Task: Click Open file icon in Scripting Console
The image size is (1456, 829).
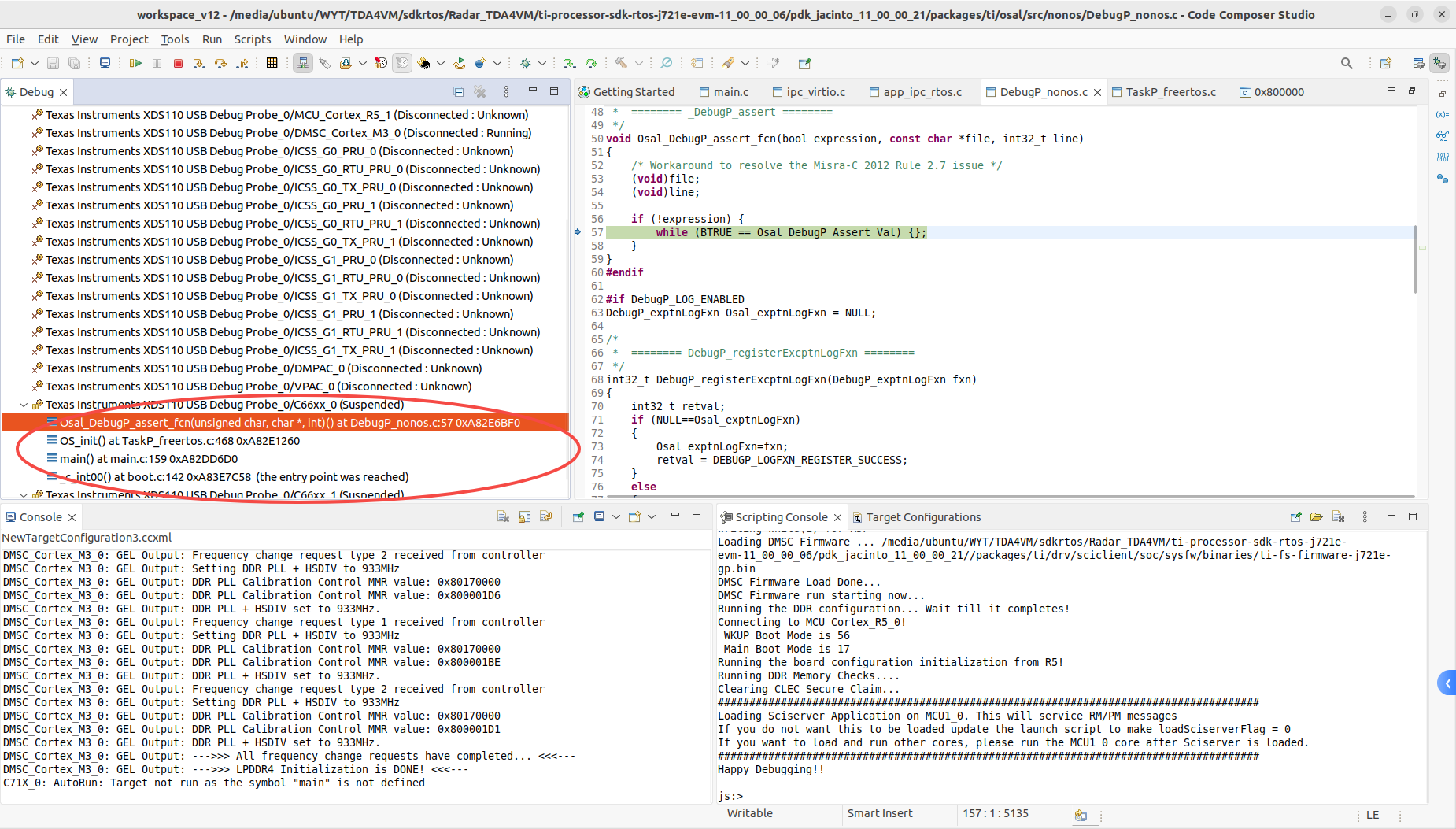Action: coord(1316,516)
